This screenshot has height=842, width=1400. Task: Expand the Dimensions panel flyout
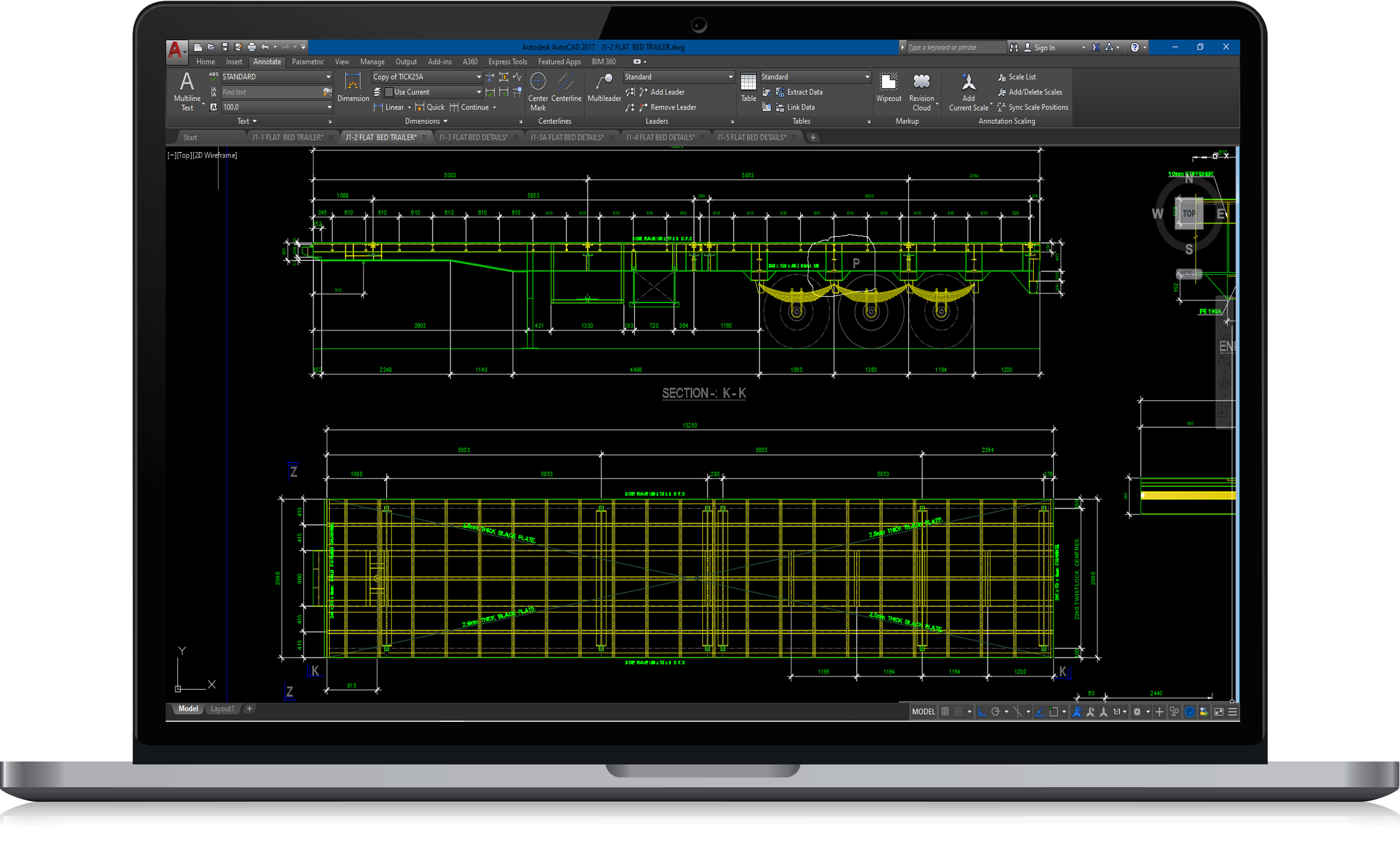tap(426, 121)
